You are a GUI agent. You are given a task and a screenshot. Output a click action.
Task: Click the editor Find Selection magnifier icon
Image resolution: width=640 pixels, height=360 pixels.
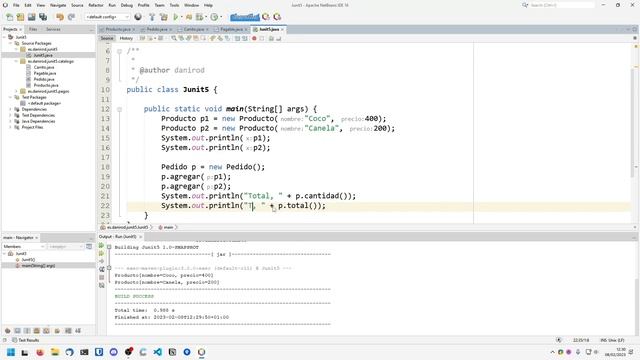pos(174,38)
